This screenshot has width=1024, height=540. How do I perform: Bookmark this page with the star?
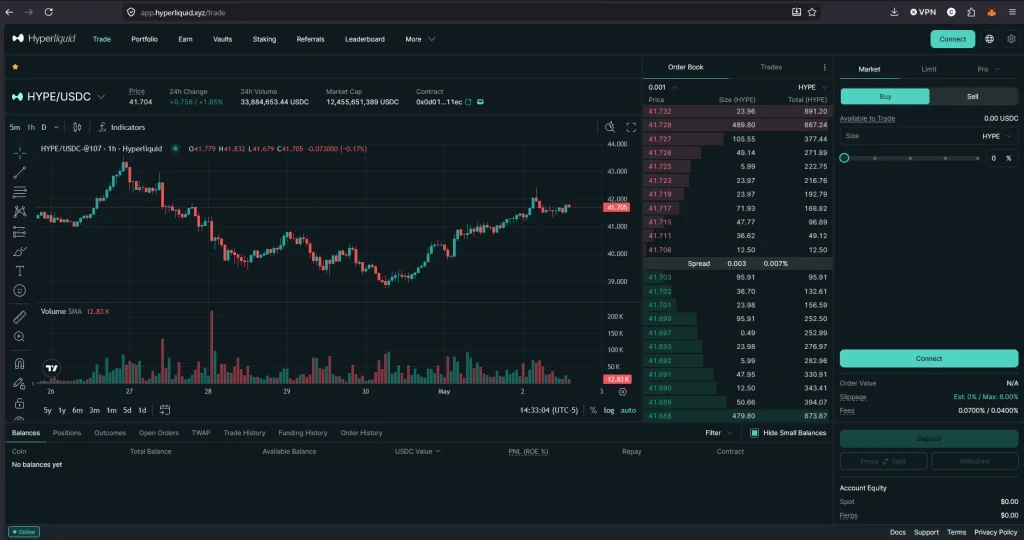812,12
